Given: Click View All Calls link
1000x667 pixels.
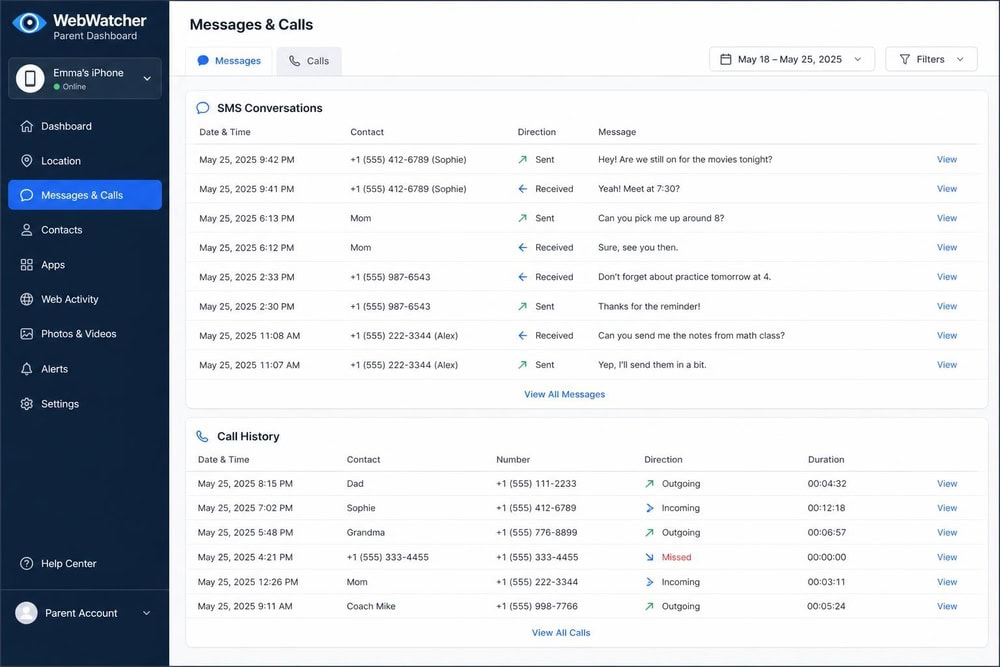Looking at the screenshot, I should [561, 633].
